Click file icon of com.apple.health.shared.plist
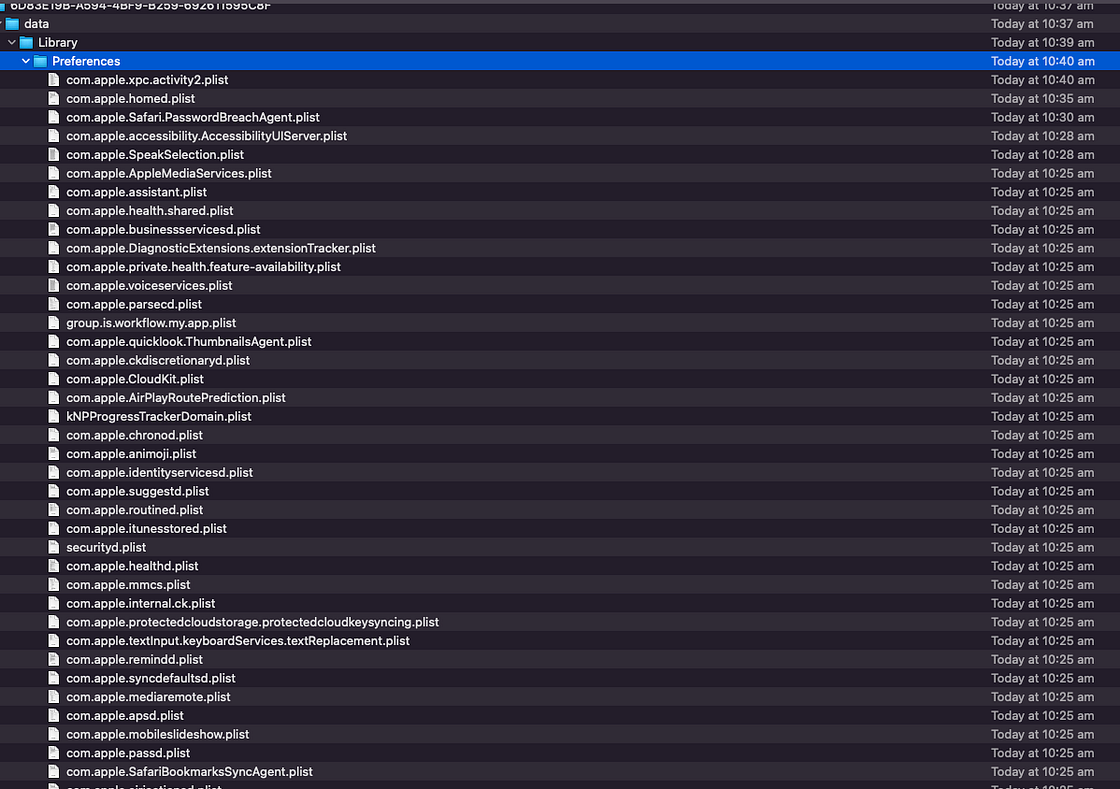 (x=54, y=211)
